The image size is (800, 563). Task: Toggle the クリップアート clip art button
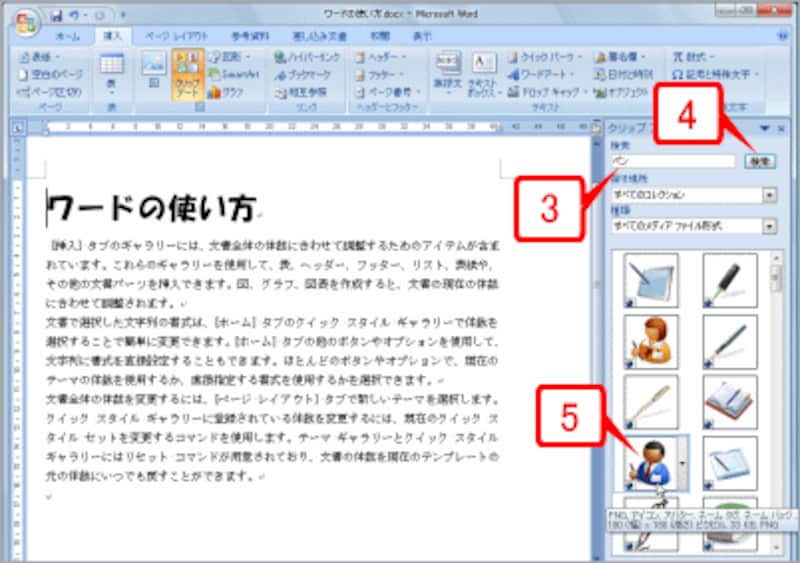click(188, 75)
